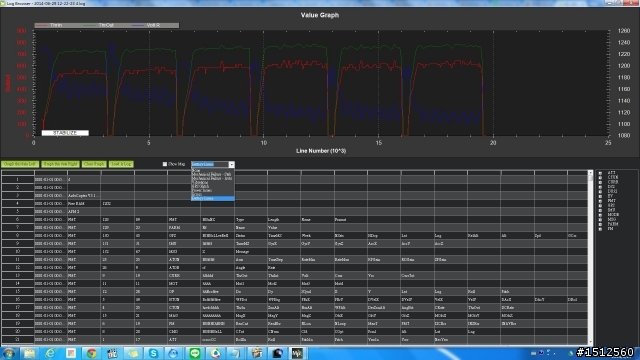Screen dimensions: 640x360
Task: Check the PM message type checkbox
Action: pos(600,229)
